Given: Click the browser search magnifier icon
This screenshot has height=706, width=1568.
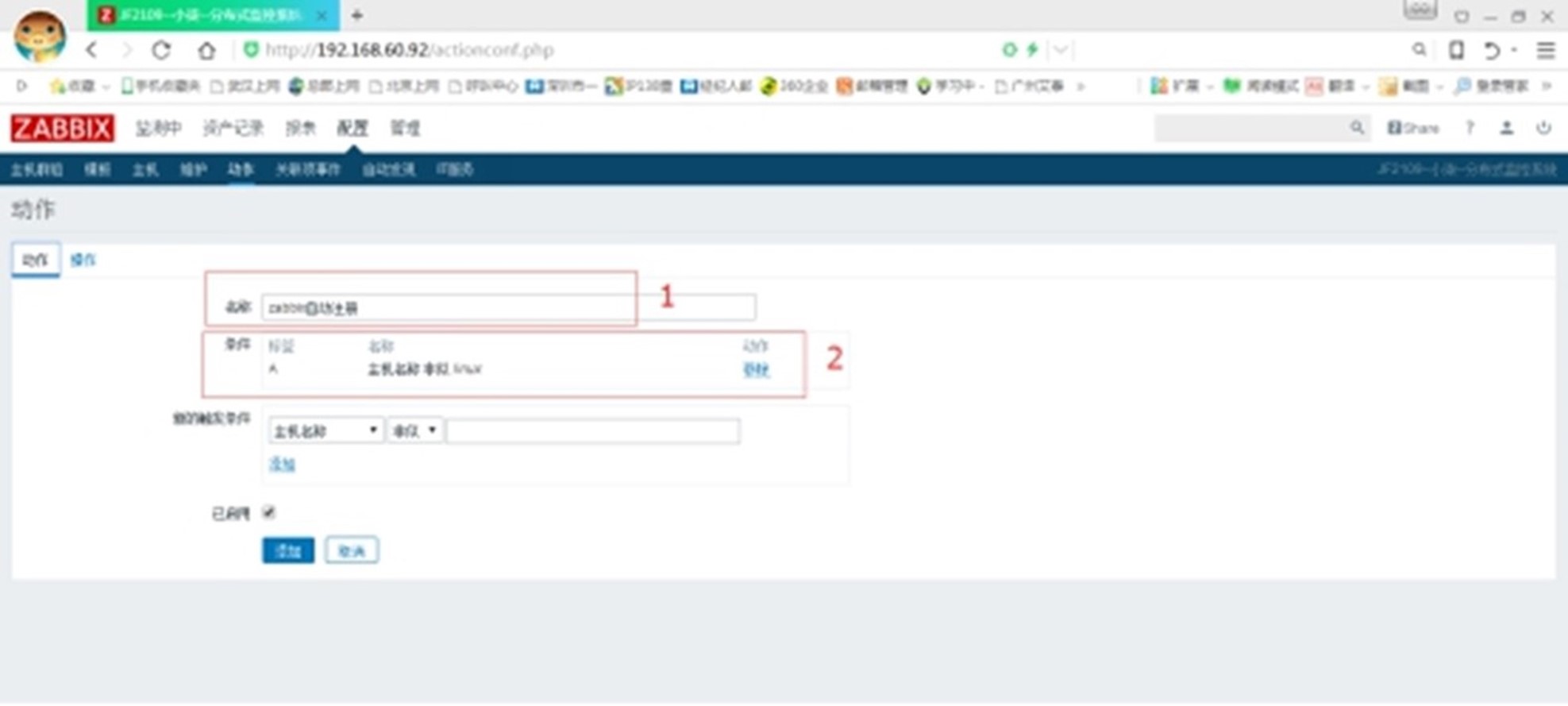Looking at the screenshot, I should tap(1419, 50).
